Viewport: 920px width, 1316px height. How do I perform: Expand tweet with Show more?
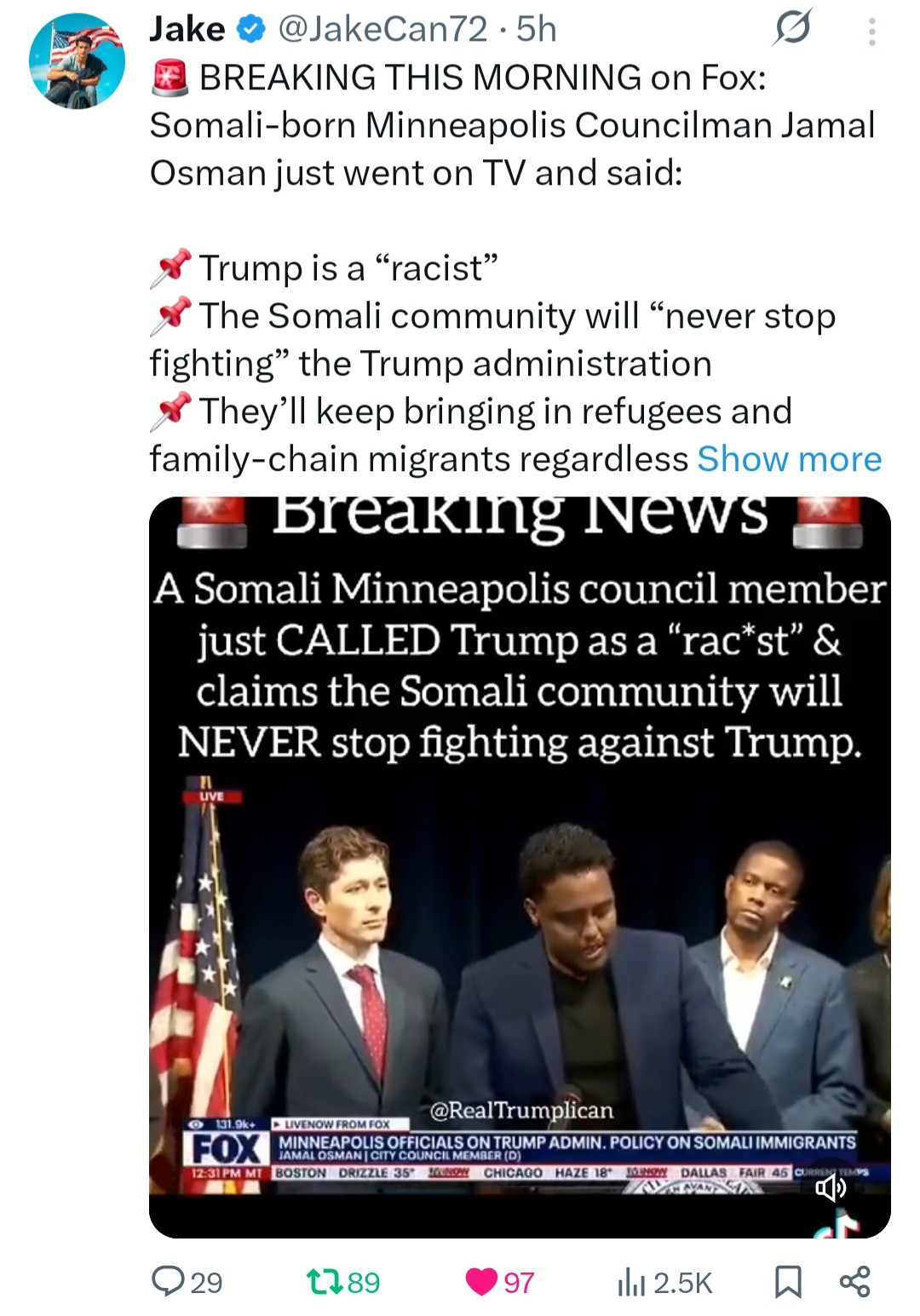pos(789,459)
